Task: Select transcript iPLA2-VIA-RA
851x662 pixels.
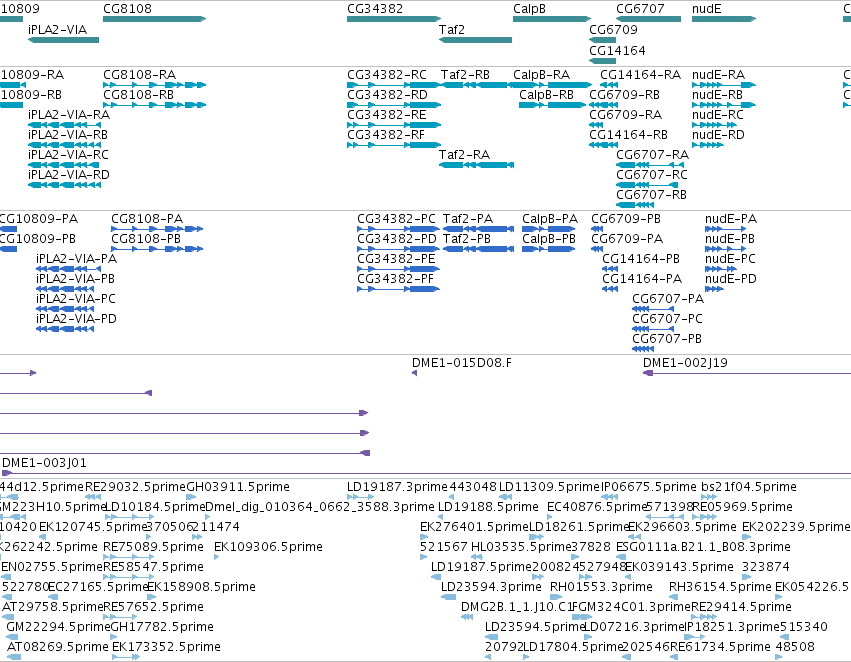Action: [69, 114]
